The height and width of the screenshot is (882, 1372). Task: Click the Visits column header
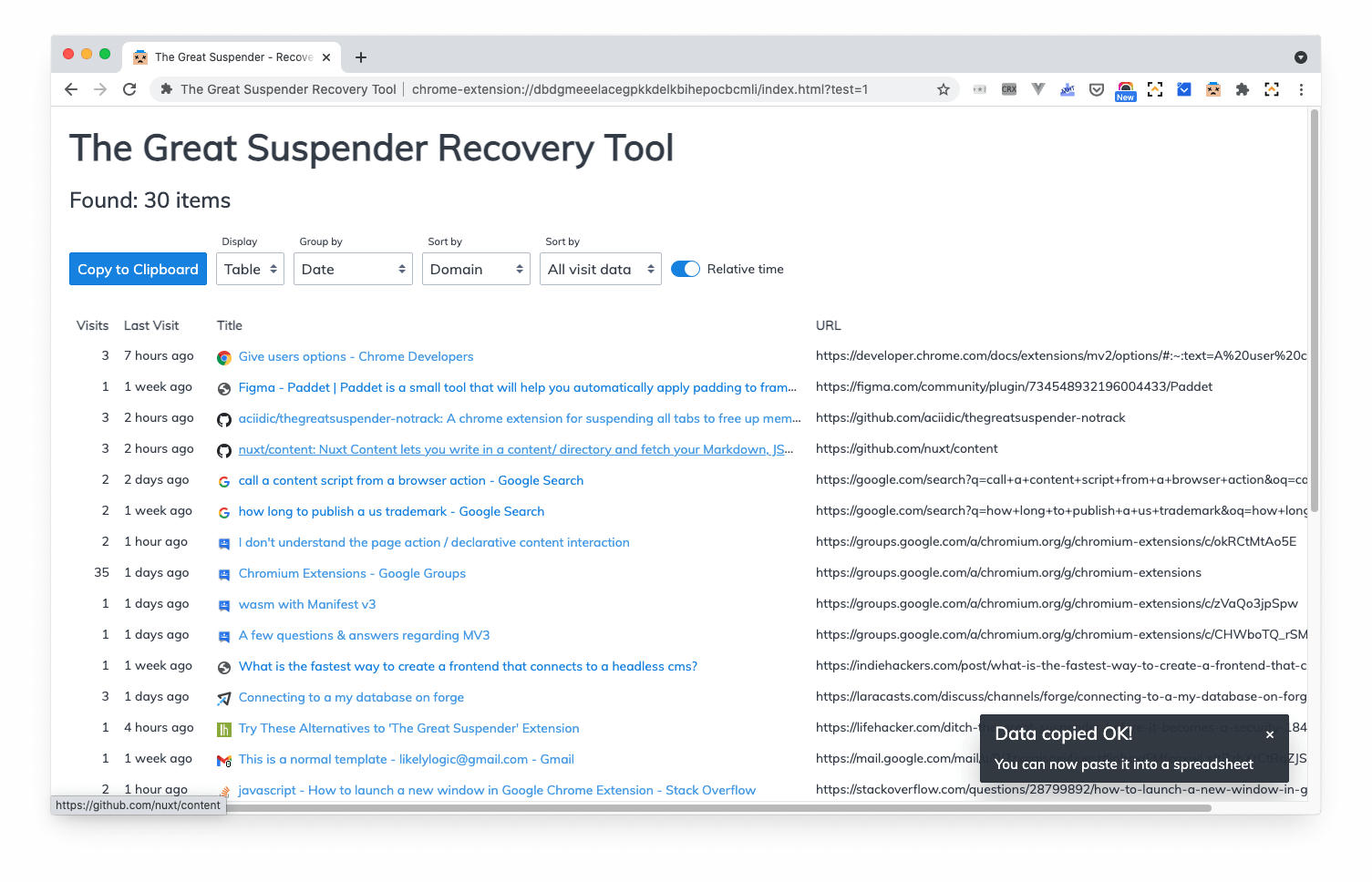tap(92, 325)
